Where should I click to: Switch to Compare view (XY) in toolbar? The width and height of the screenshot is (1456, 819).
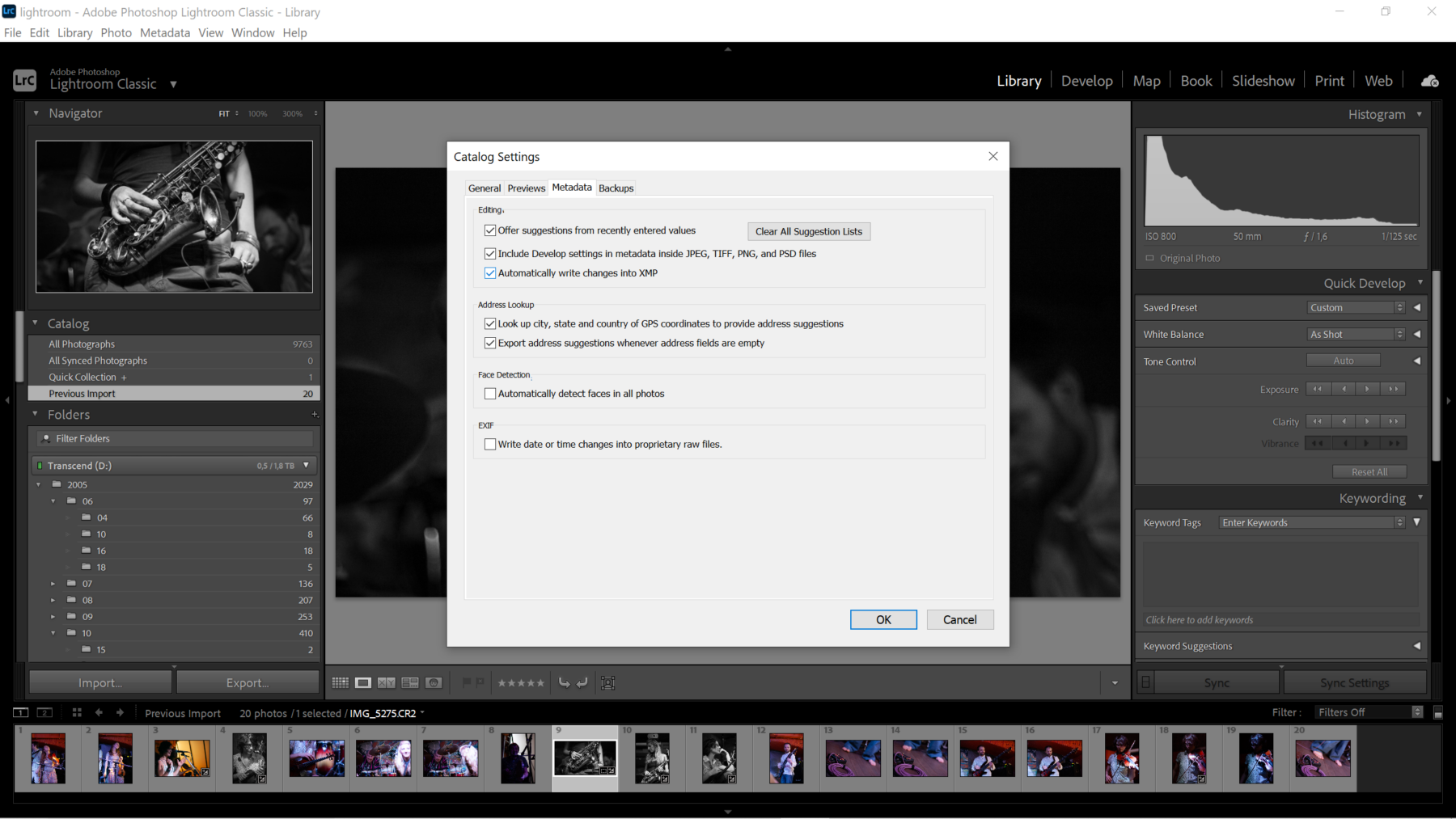(387, 683)
